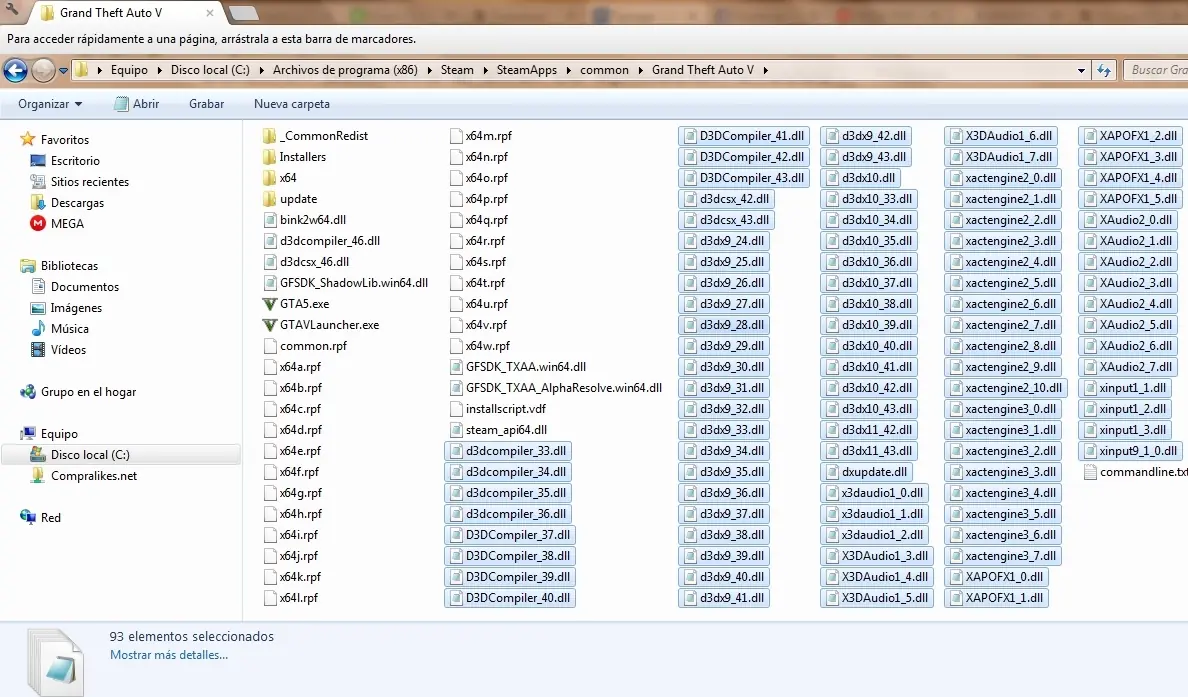Click Grabar in the toolbar
1188x697 pixels.
coord(206,104)
